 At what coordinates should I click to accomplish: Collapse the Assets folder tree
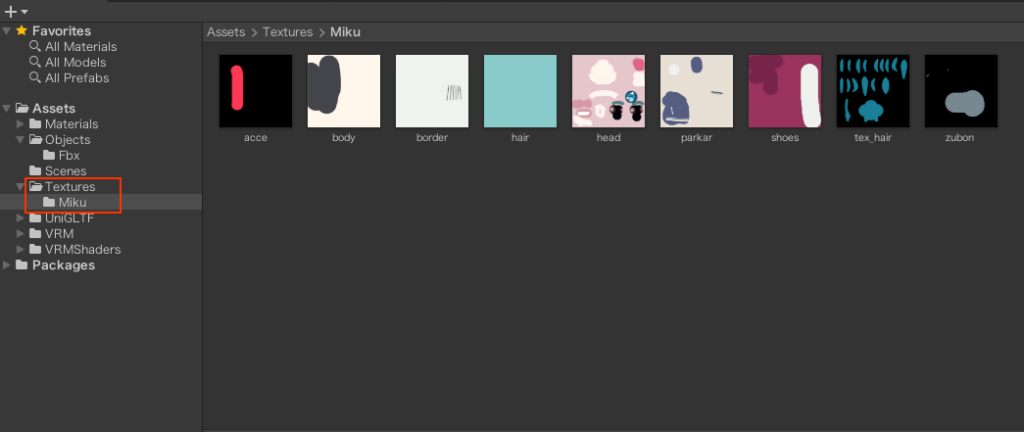pyautogui.click(x=8, y=108)
